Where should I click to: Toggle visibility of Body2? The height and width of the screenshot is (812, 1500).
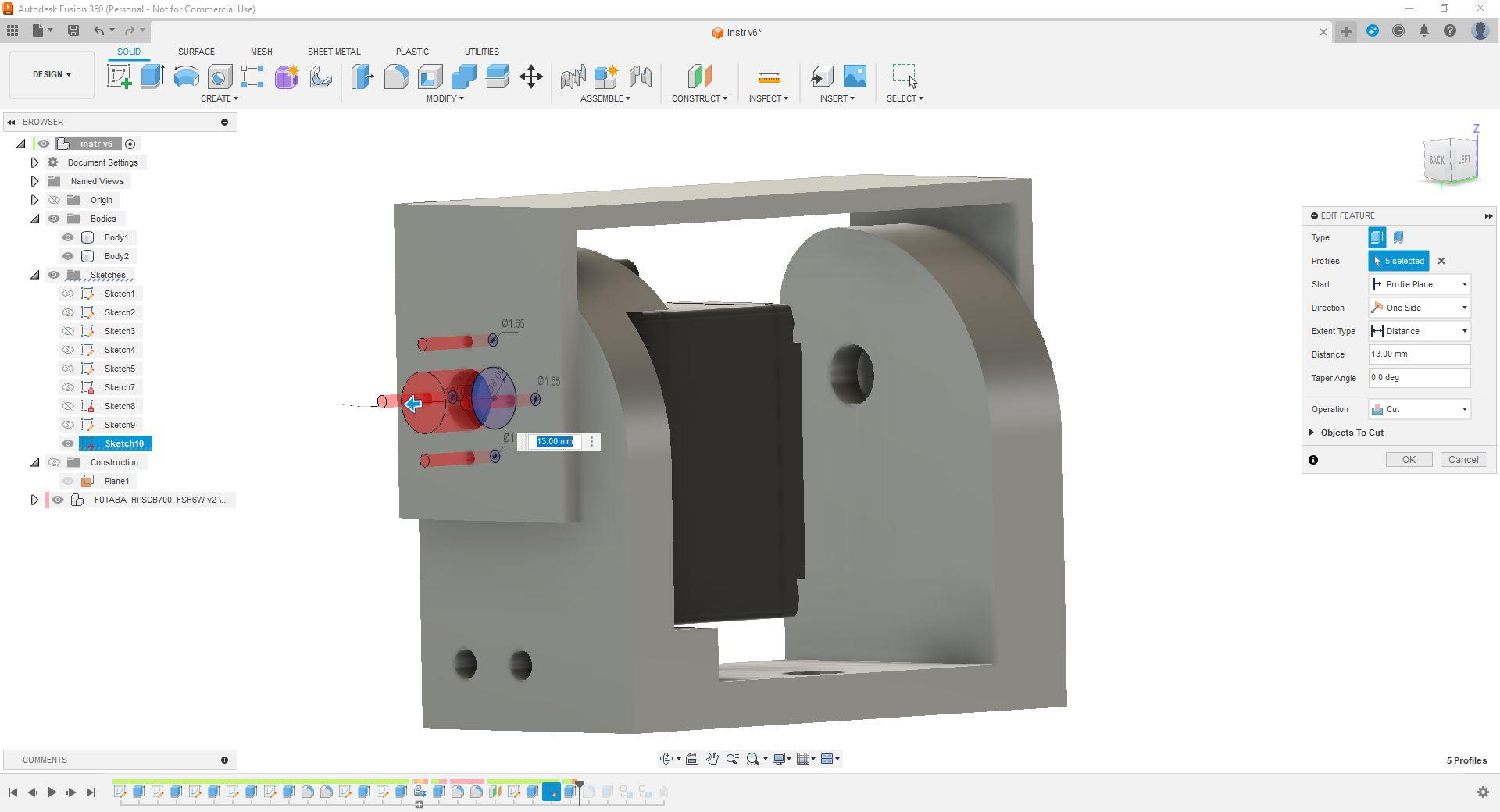(68, 256)
